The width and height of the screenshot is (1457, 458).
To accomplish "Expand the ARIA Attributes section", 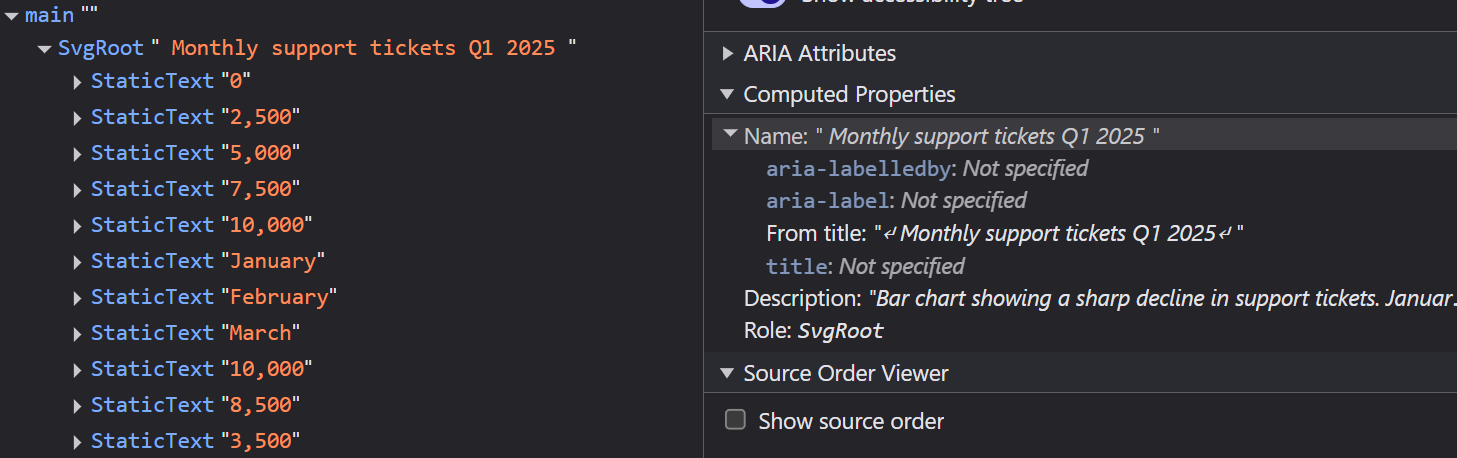I will pos(728,53).
